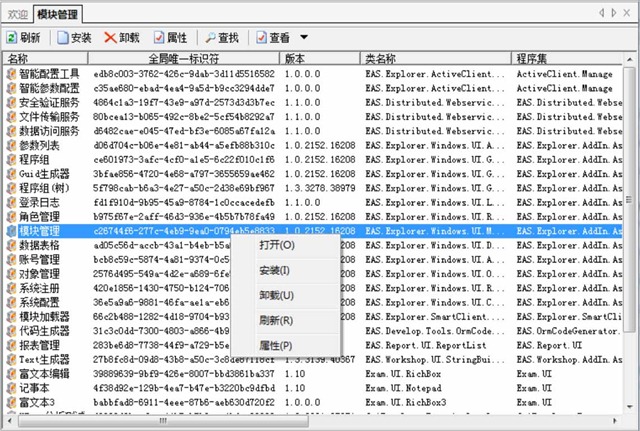The width and height of the screenshot is (640, 431).
Task: Choose 打开(O) in the context menu
Action: click(277, 245)
